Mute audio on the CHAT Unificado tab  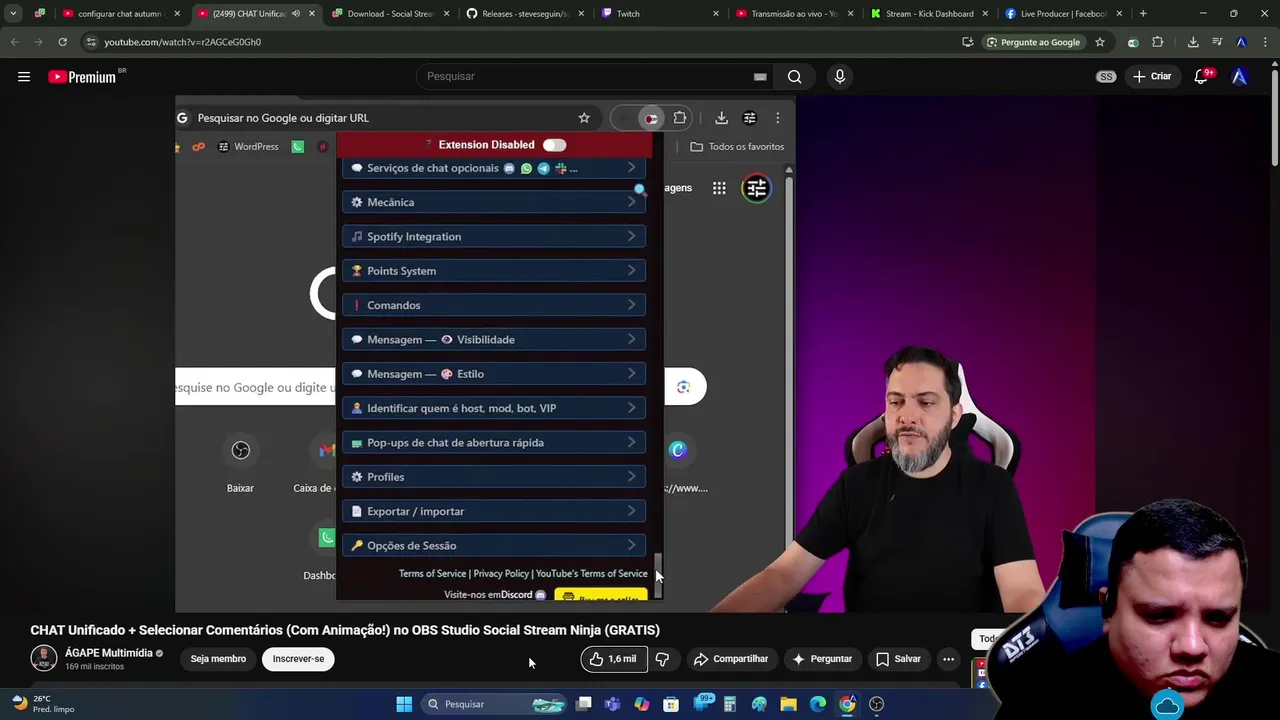(296, 14)
